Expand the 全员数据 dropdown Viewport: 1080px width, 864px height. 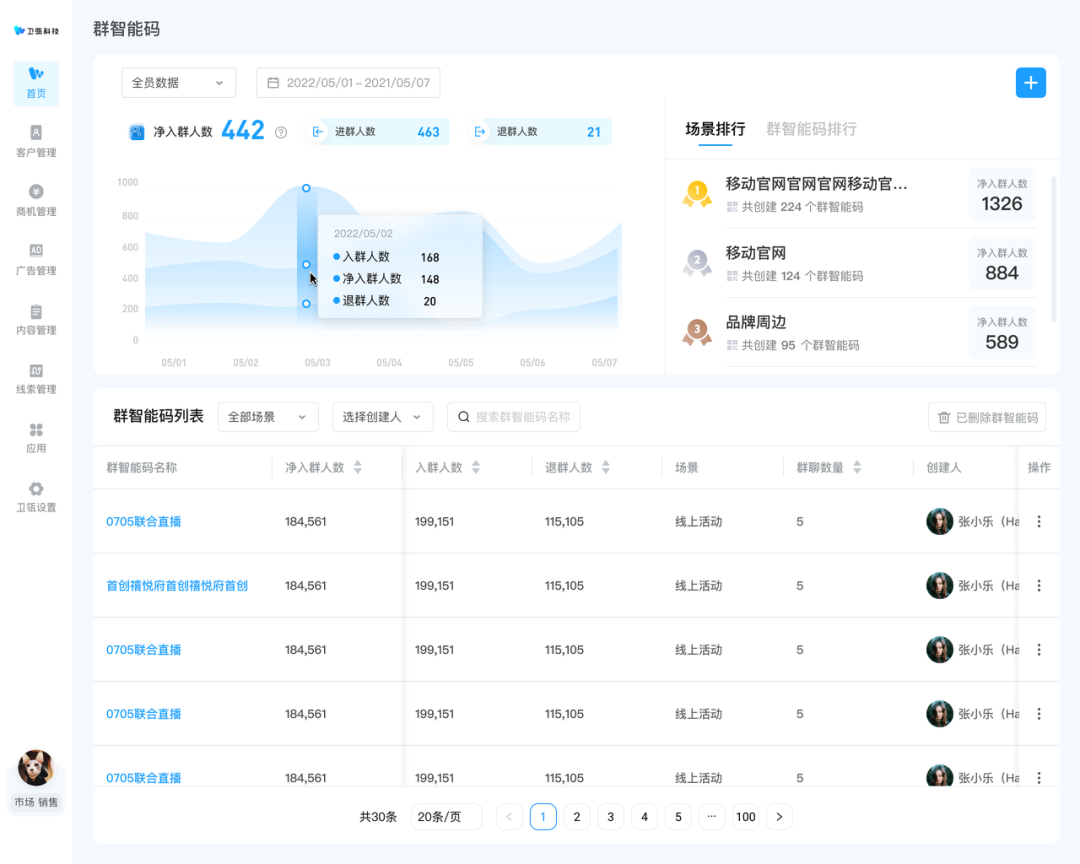pos(178,83)
